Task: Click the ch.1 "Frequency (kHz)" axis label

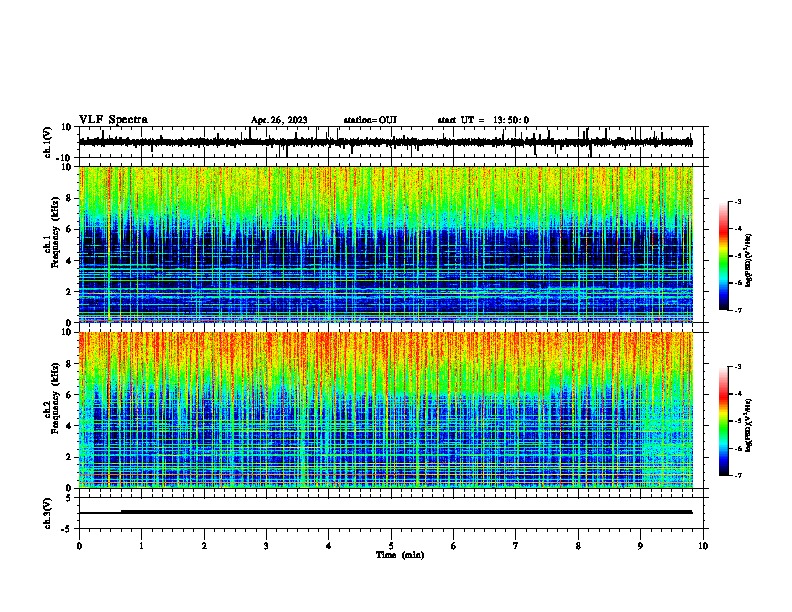Action: (55, 232)
